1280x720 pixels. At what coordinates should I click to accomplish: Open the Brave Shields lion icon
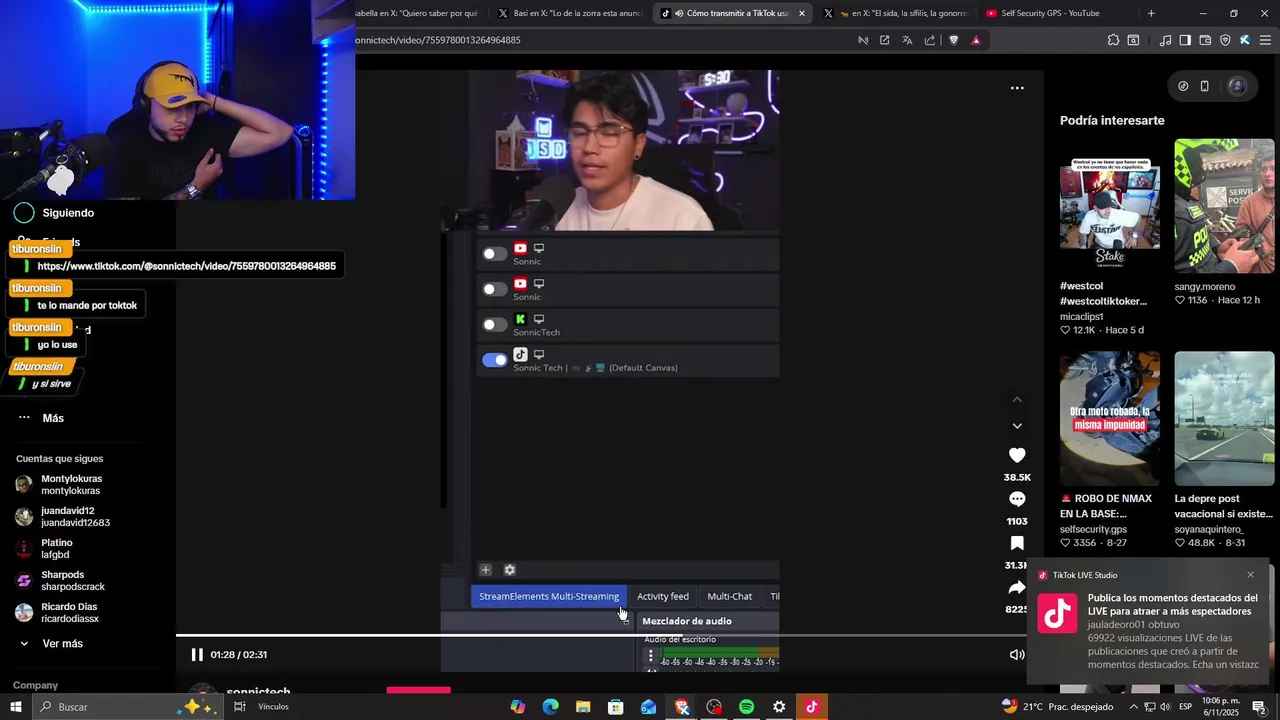(x=953, y=40)
